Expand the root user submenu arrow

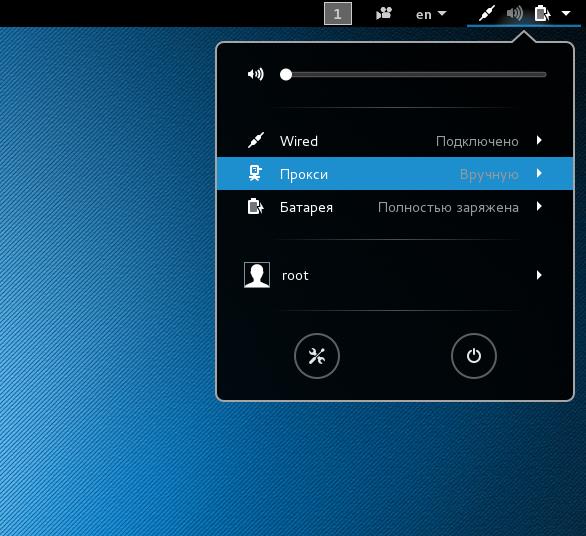539,275
